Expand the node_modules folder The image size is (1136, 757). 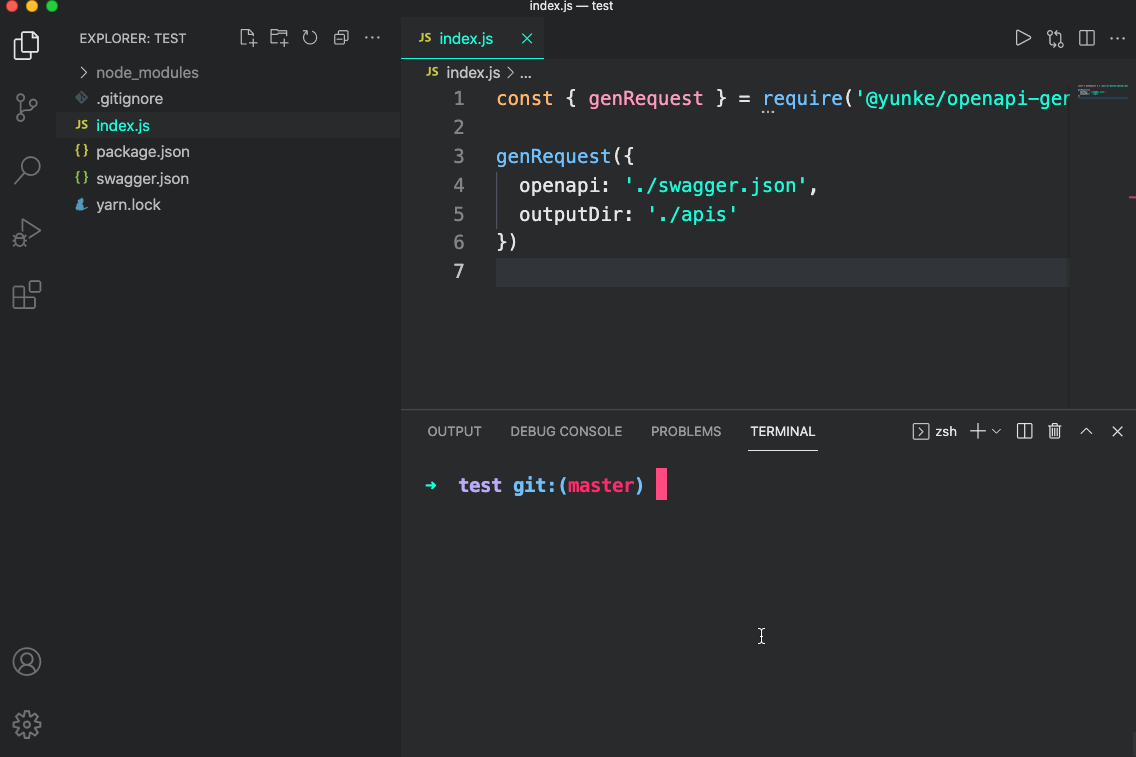(x=228, y=72)
